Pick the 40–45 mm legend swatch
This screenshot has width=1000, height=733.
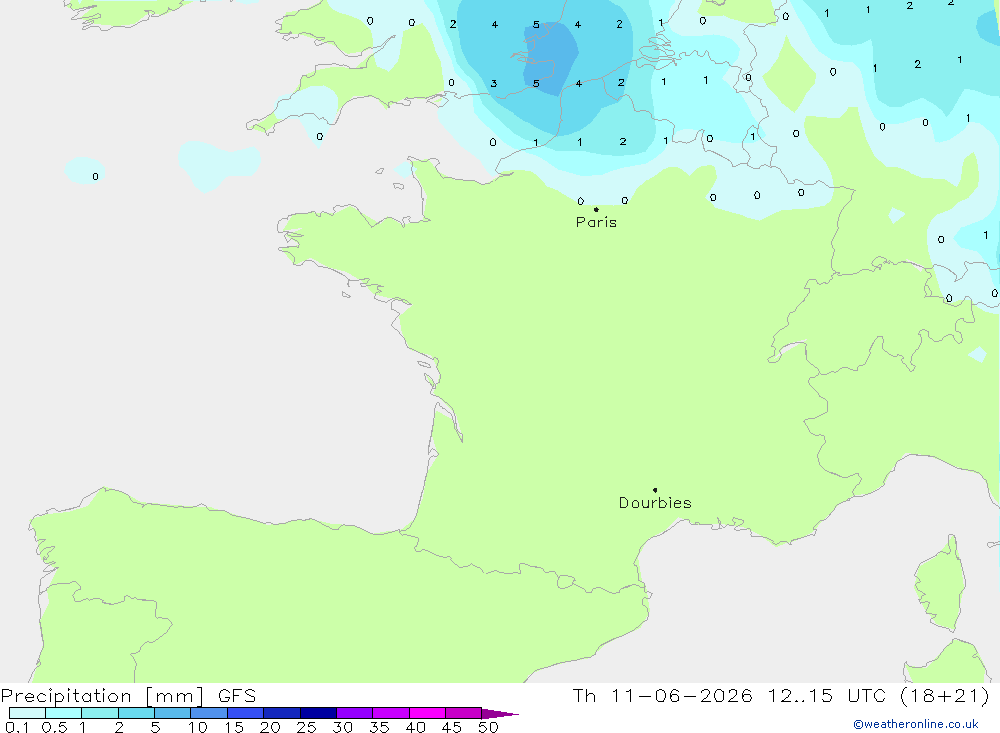pyautogui.click(x=427, y=713)
